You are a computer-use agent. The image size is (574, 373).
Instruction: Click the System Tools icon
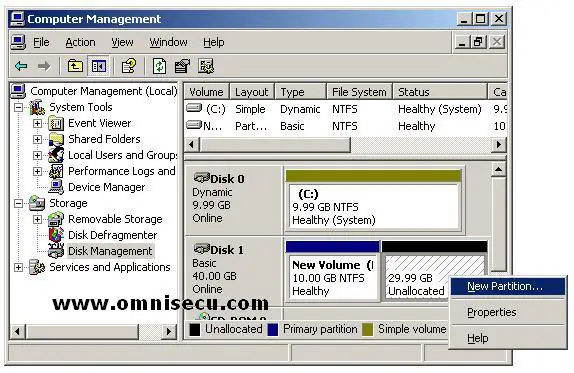37,107
